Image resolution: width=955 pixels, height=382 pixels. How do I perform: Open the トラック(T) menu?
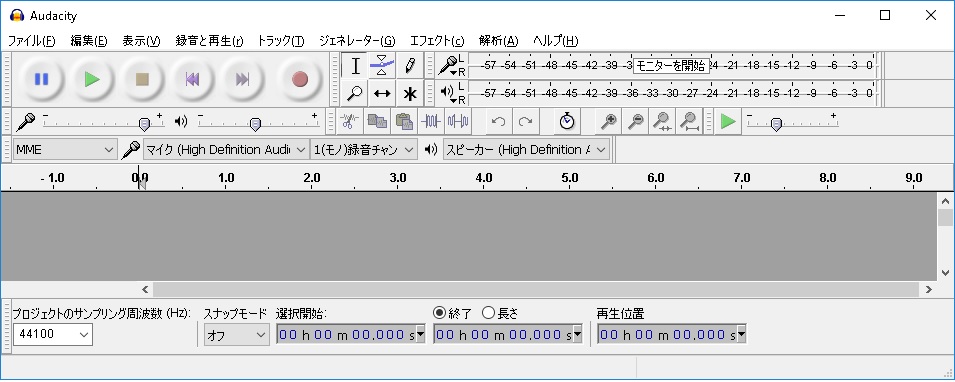pos(281,41)
